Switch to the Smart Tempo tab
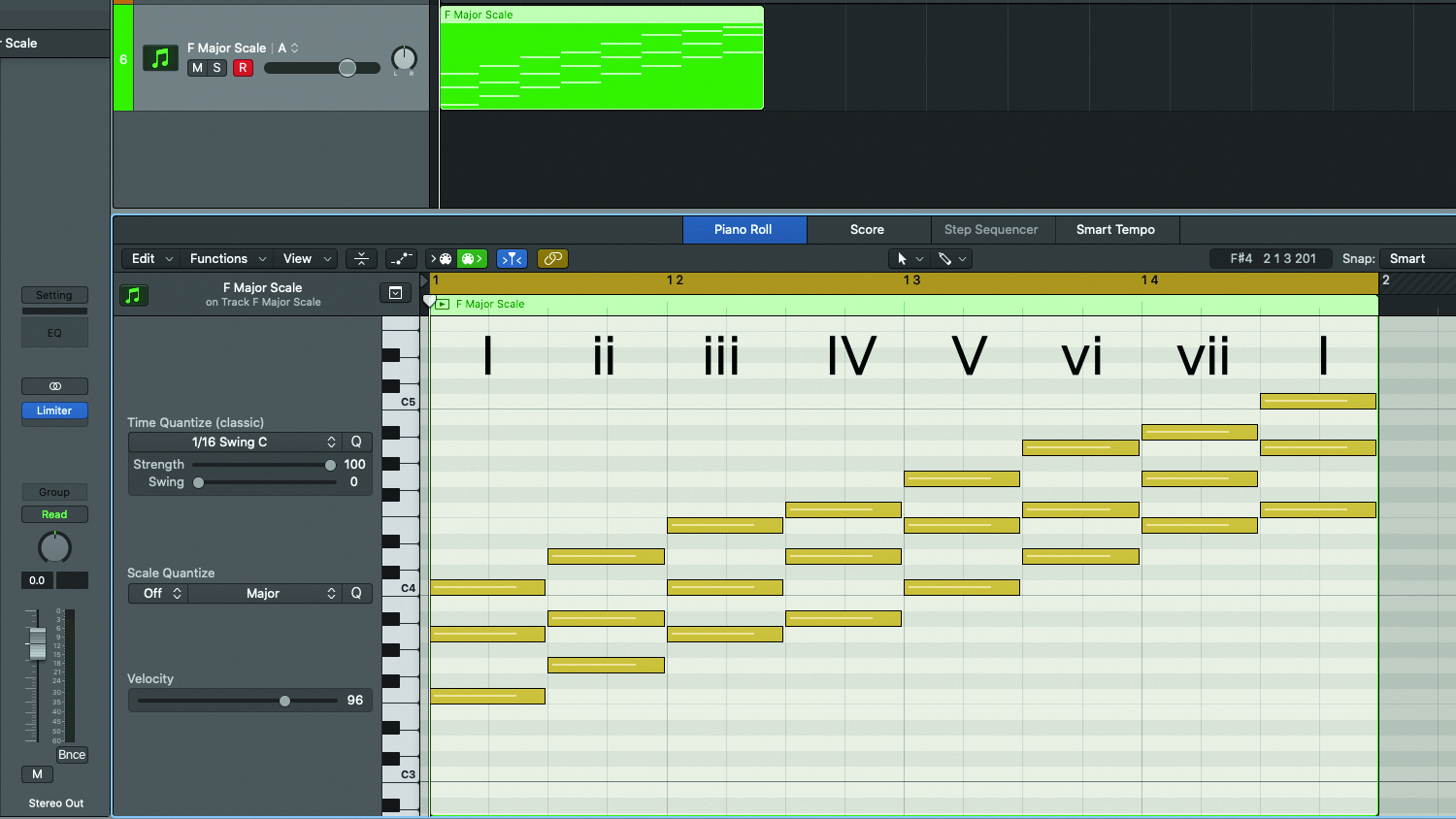Screen dimensions: 1456x819 [x=1115, y=229]
